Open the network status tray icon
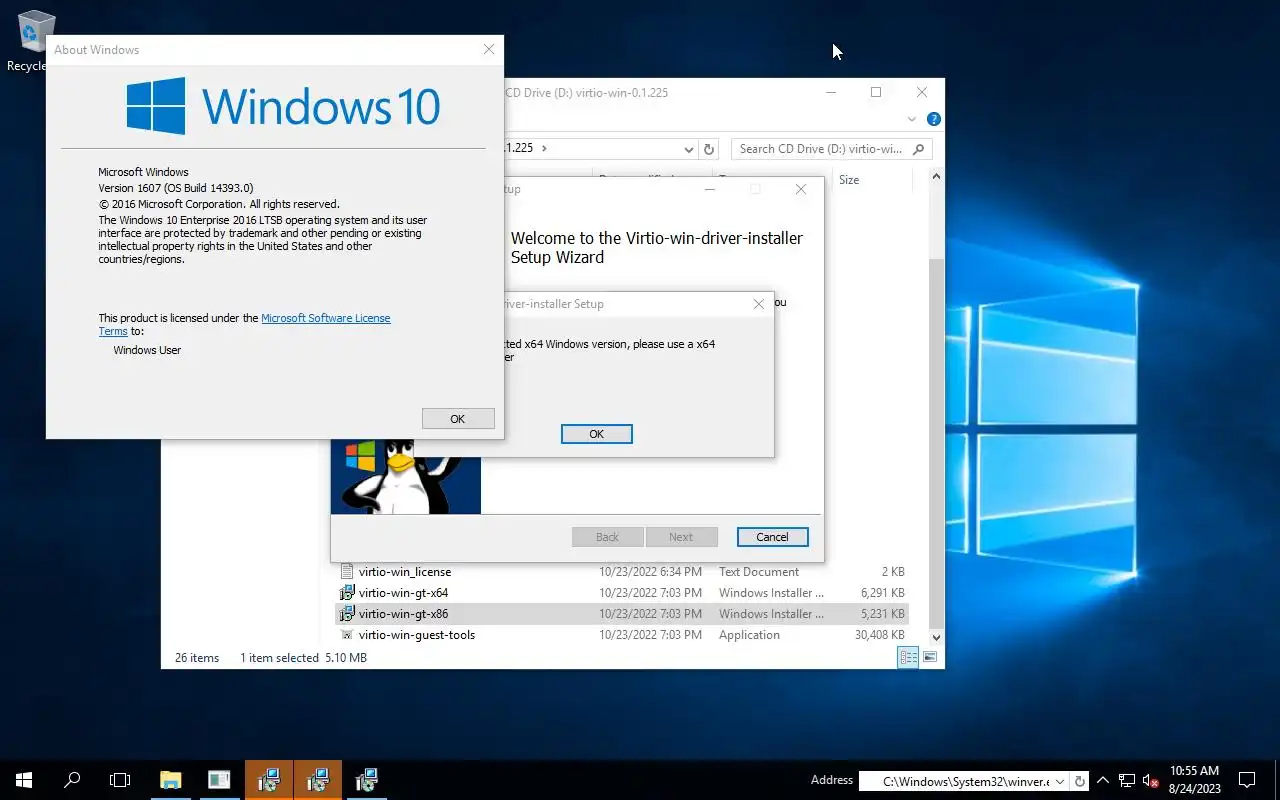Image resolution: width=1280 pixels, height=800 pixels. point(1127,781)
